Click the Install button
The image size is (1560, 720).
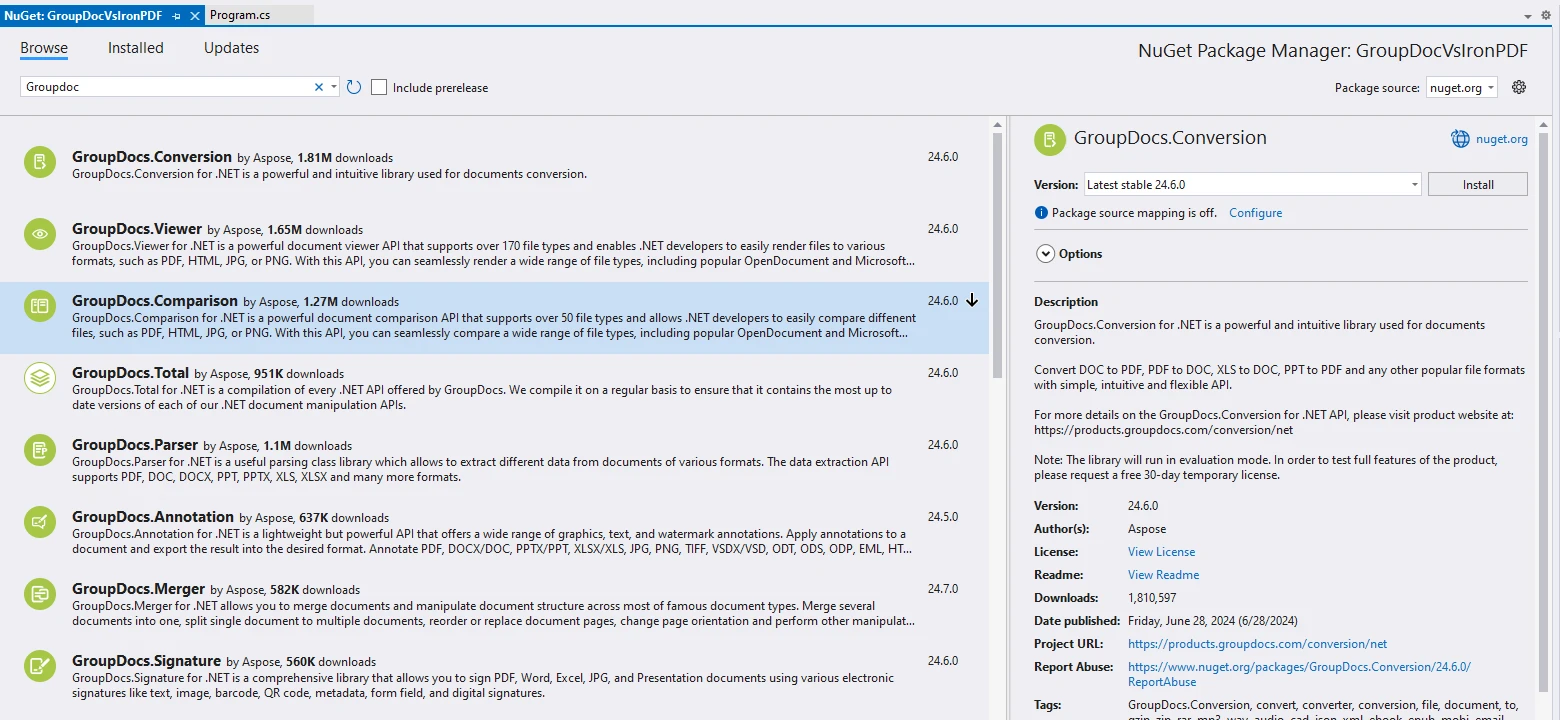coord(1477,184)
